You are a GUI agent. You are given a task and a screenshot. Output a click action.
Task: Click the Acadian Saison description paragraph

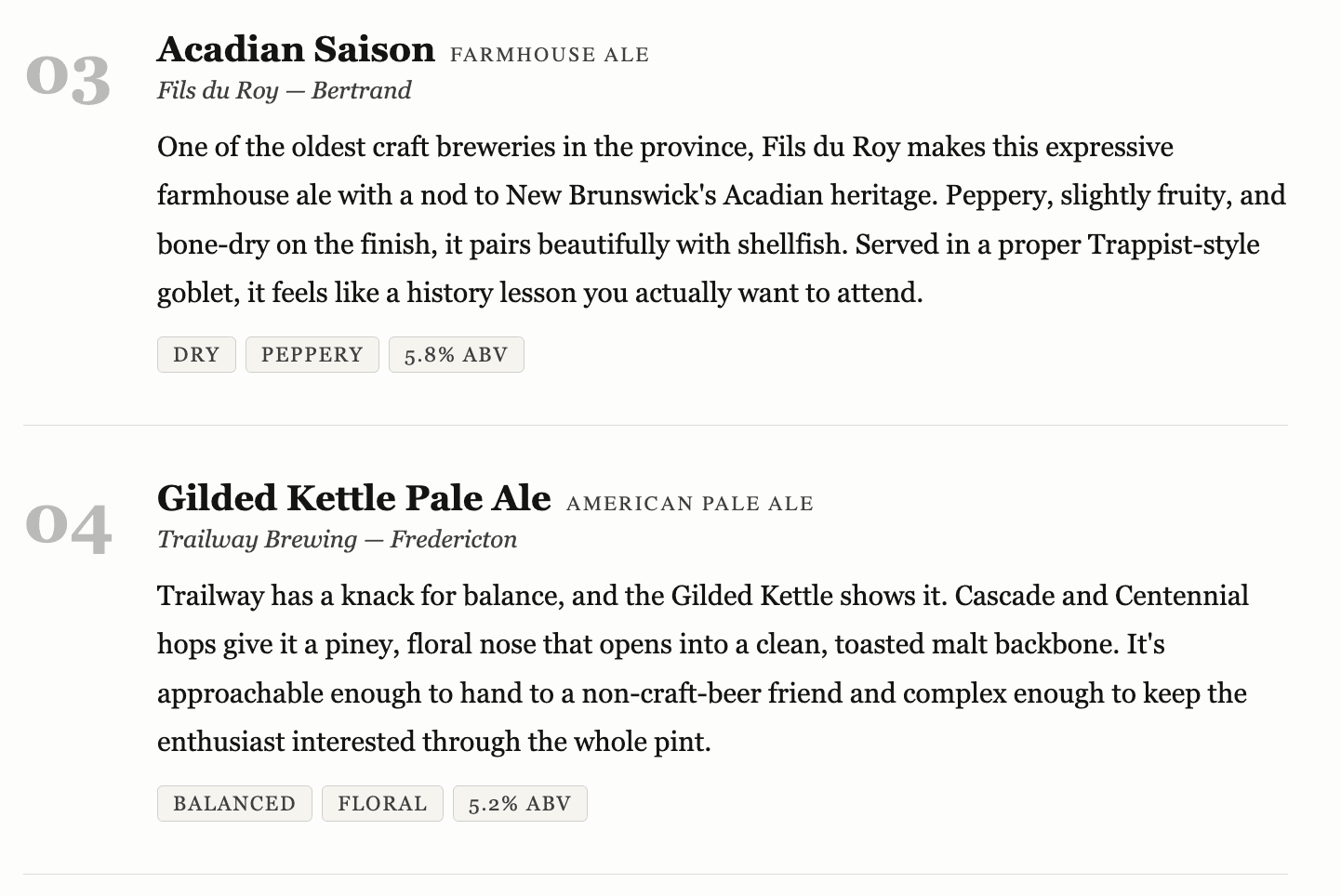pyautogui.click(x=651, y=220)
